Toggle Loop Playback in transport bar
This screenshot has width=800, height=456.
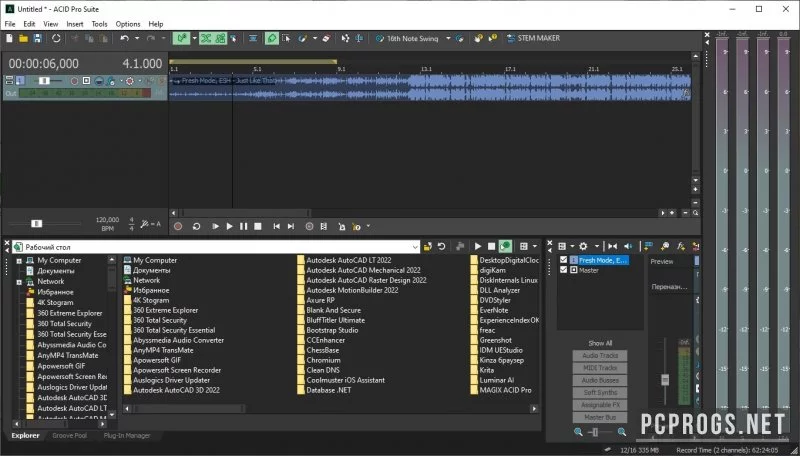[196, 226]
